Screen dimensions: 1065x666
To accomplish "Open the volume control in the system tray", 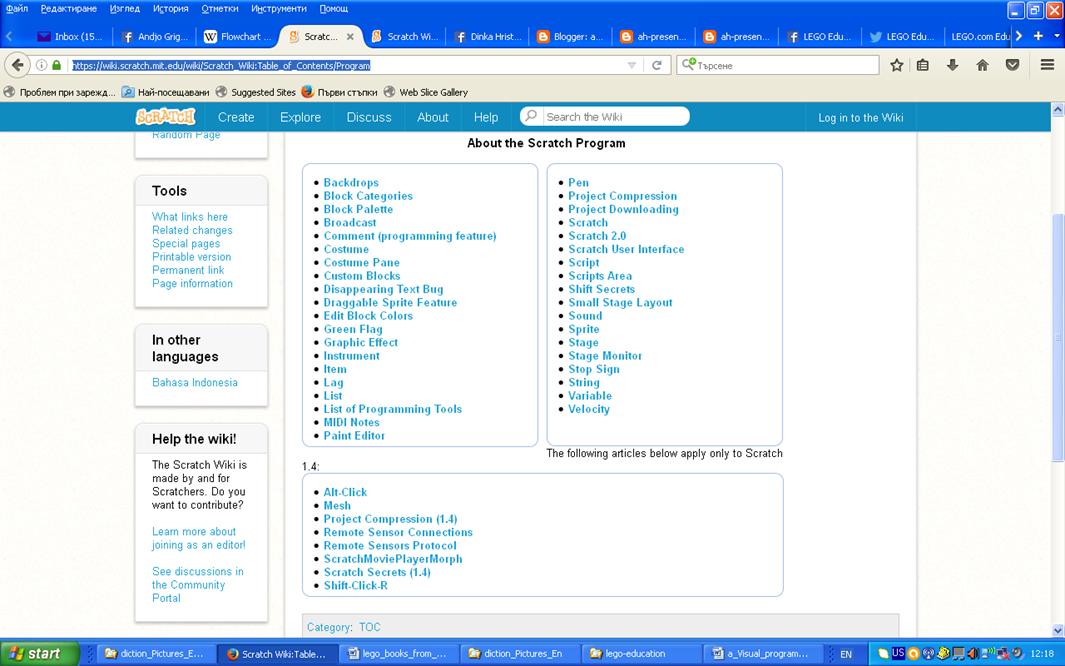I will [971, 653].
